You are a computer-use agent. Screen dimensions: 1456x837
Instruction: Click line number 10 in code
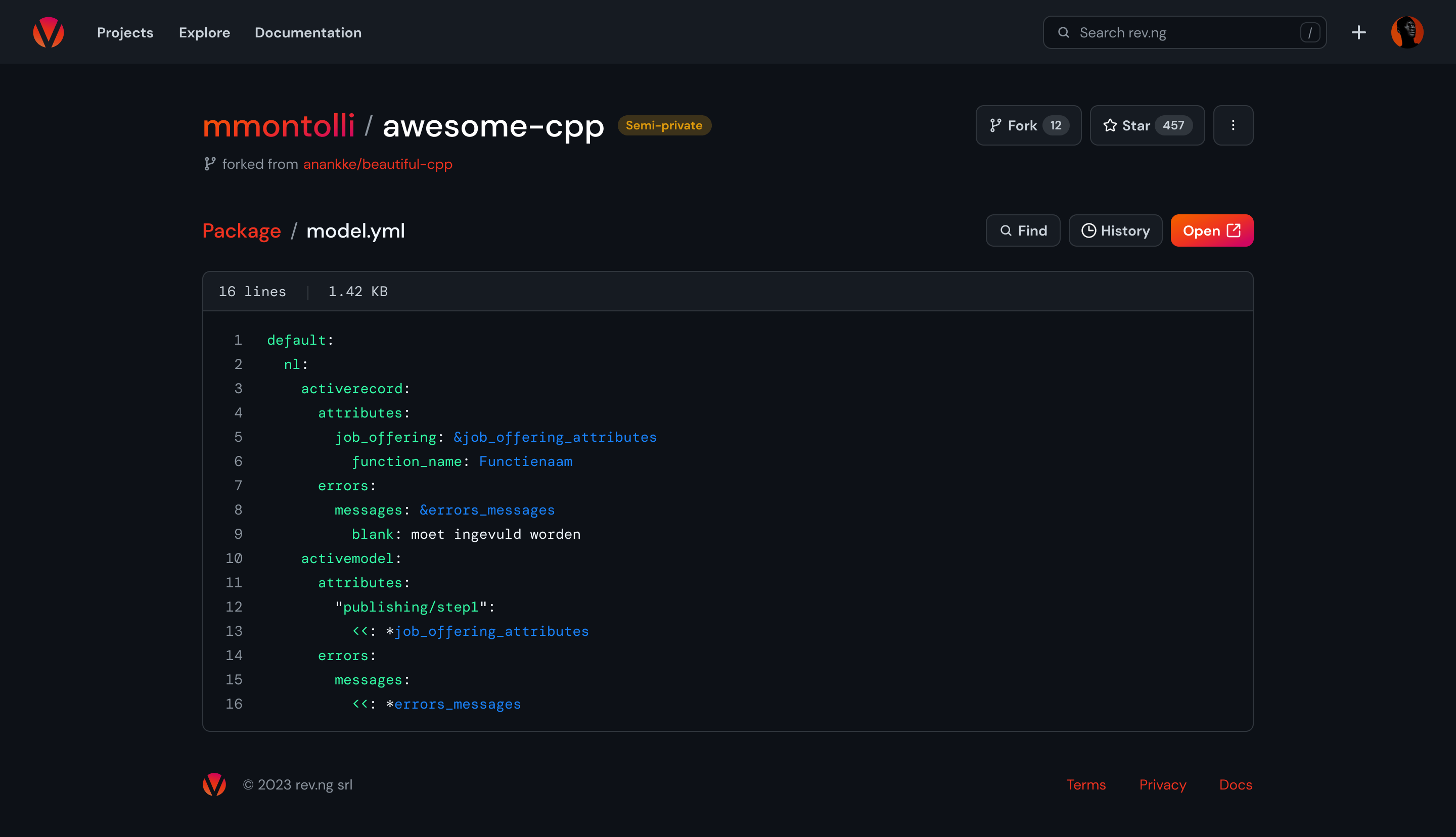pos(234,558)
